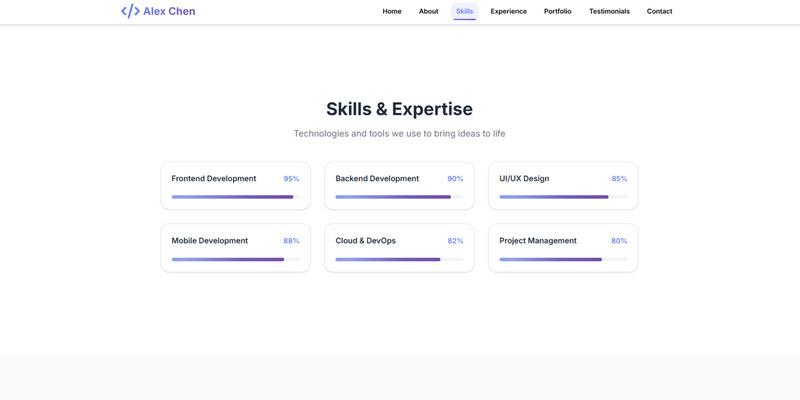Image resolution: width=800 pixels, height=400 pixels.
Task: Click the 90% Backend percentage label
Action: tap(455, 179)
